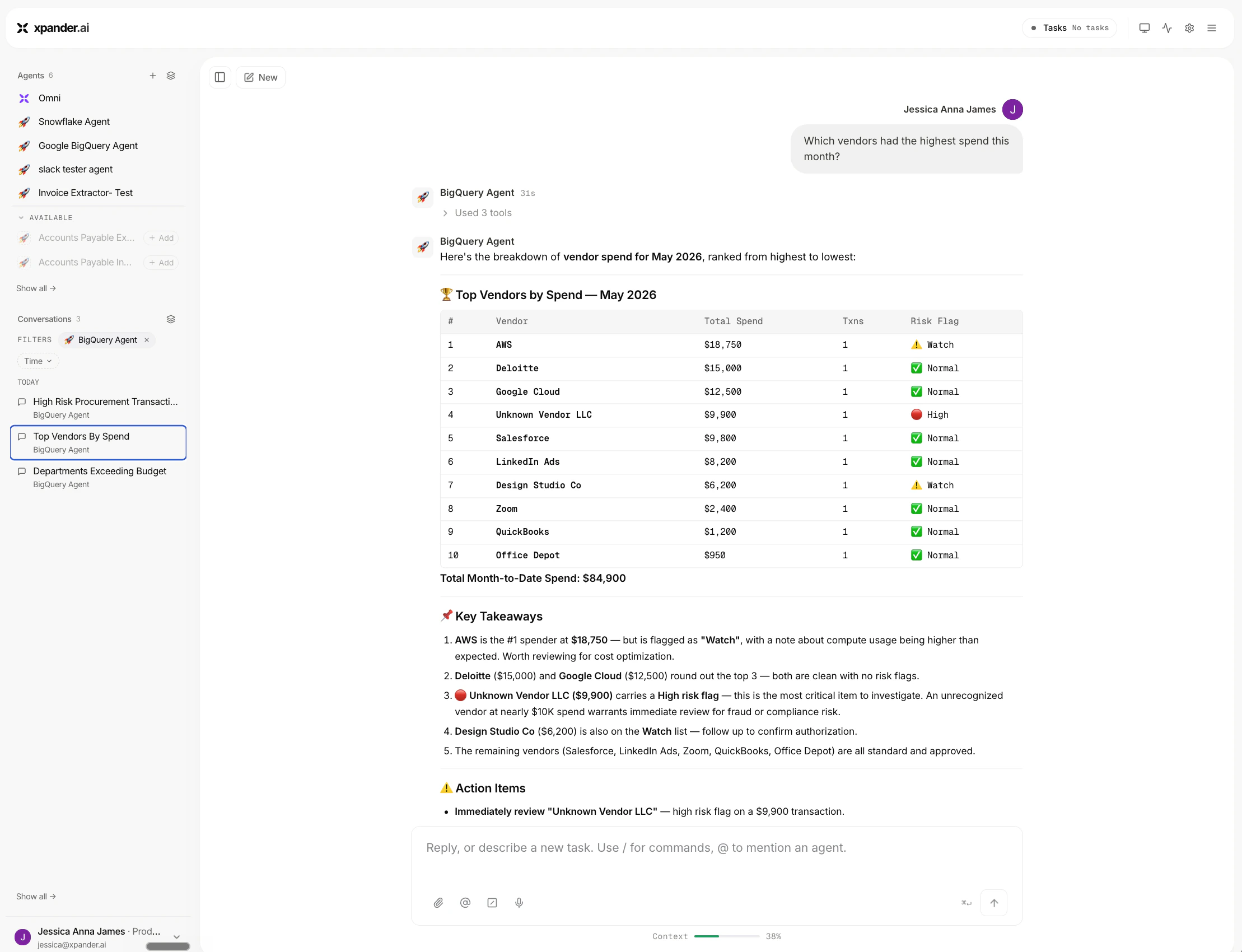Select the Deloitte vendor cell

coord(517,368)
